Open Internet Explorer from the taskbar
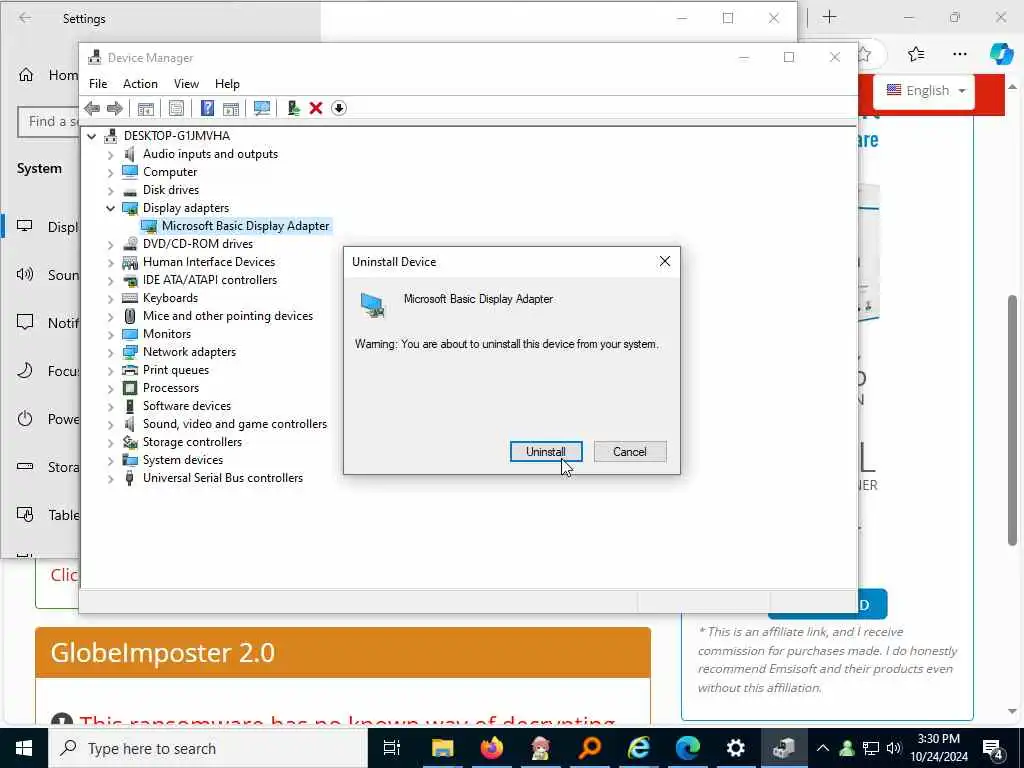The width and height of the screenshot is (1024, 768). 638,748
